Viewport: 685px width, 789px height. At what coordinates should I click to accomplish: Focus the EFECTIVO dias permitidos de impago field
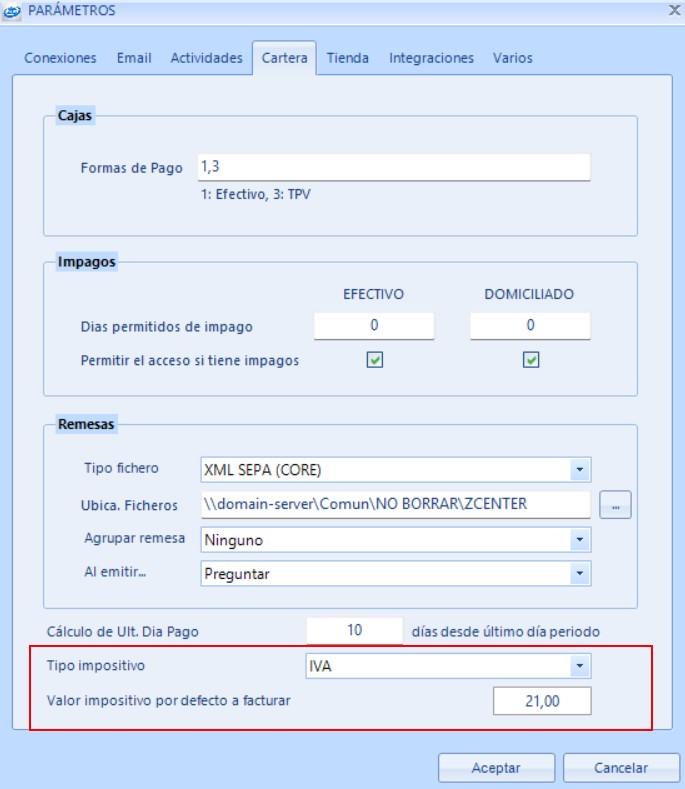374,326
